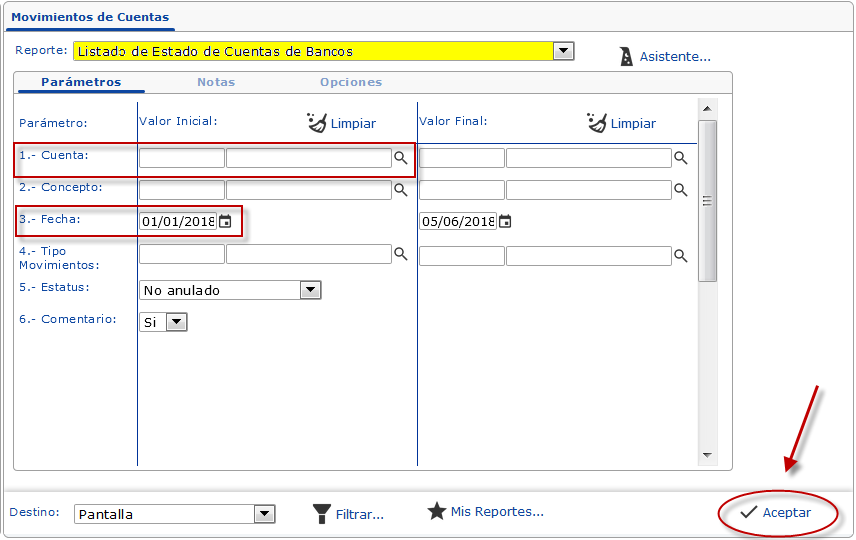
Task: Click the Filtrar funnel icon
Action: click(x=322, y=514)
